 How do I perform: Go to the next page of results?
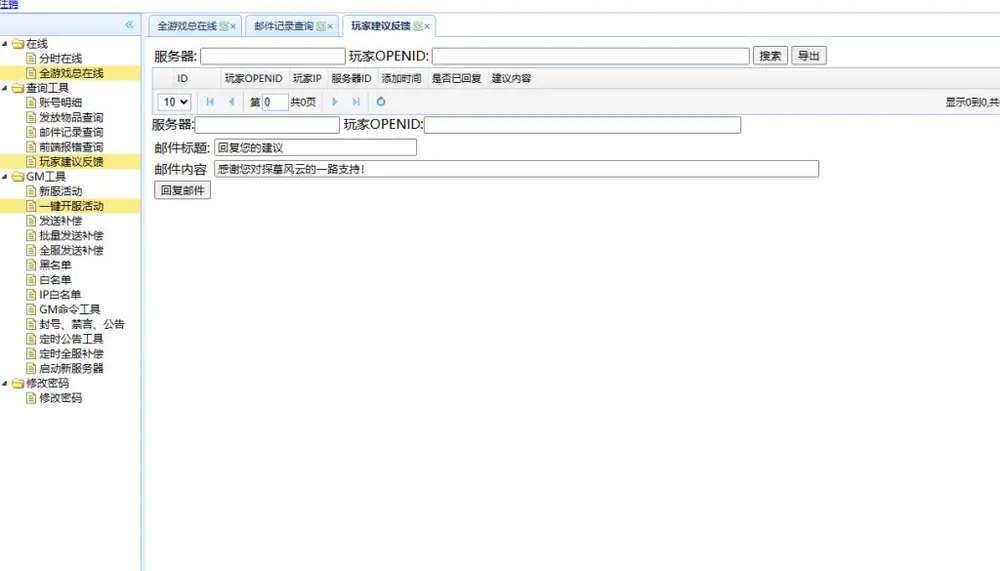[x=335, y=101]
